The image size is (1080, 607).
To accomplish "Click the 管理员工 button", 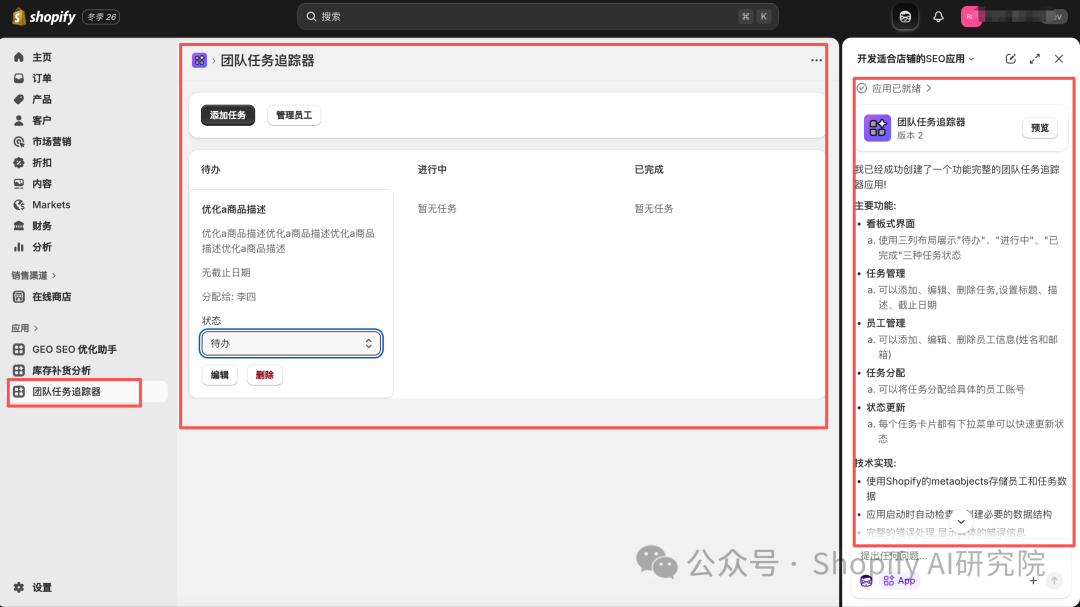I will pos(294,115).
